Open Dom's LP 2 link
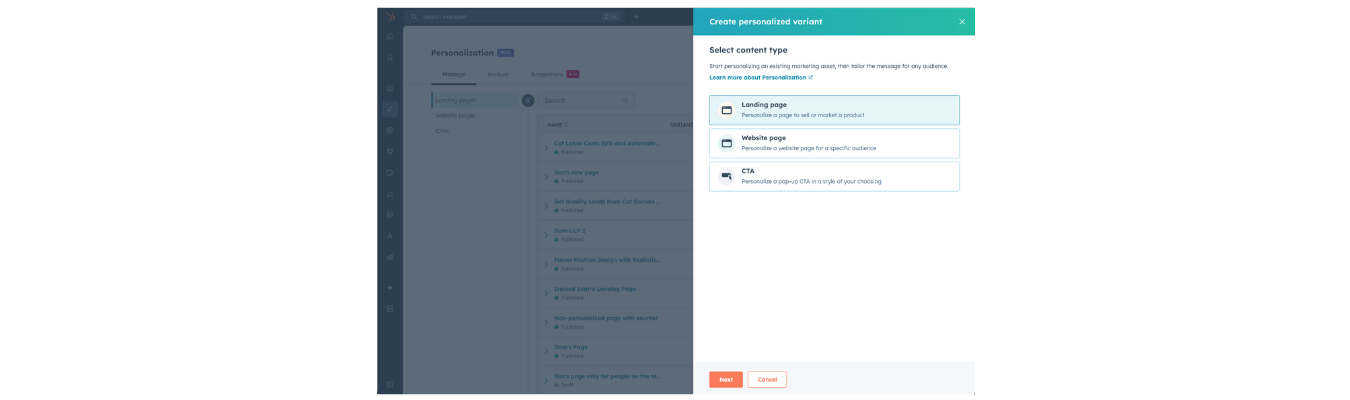This screenshot has width=1350, height=400. click(x=570, y=230)
